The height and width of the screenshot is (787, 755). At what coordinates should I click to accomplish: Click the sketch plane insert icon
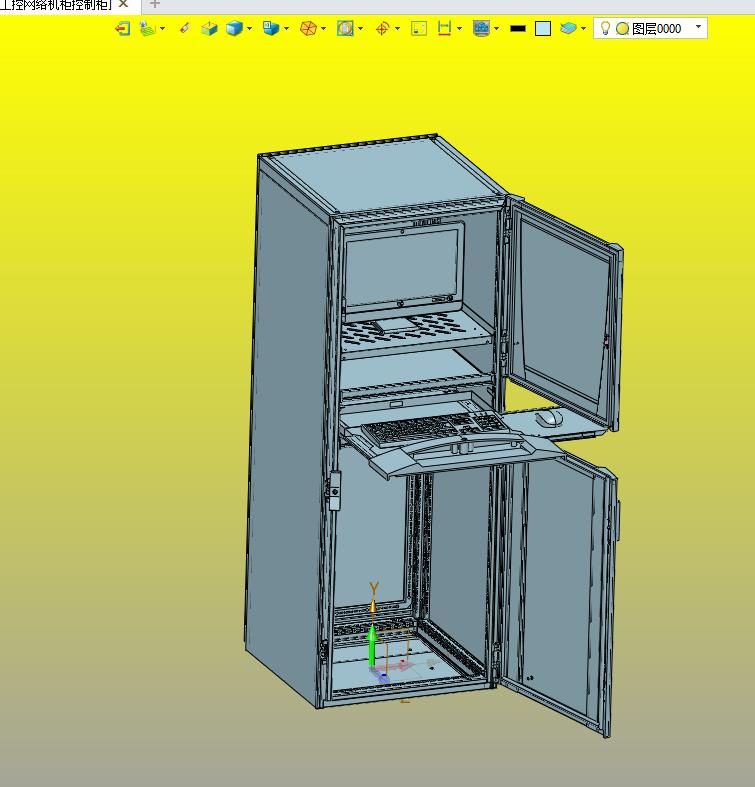click(x=147, y=28)
